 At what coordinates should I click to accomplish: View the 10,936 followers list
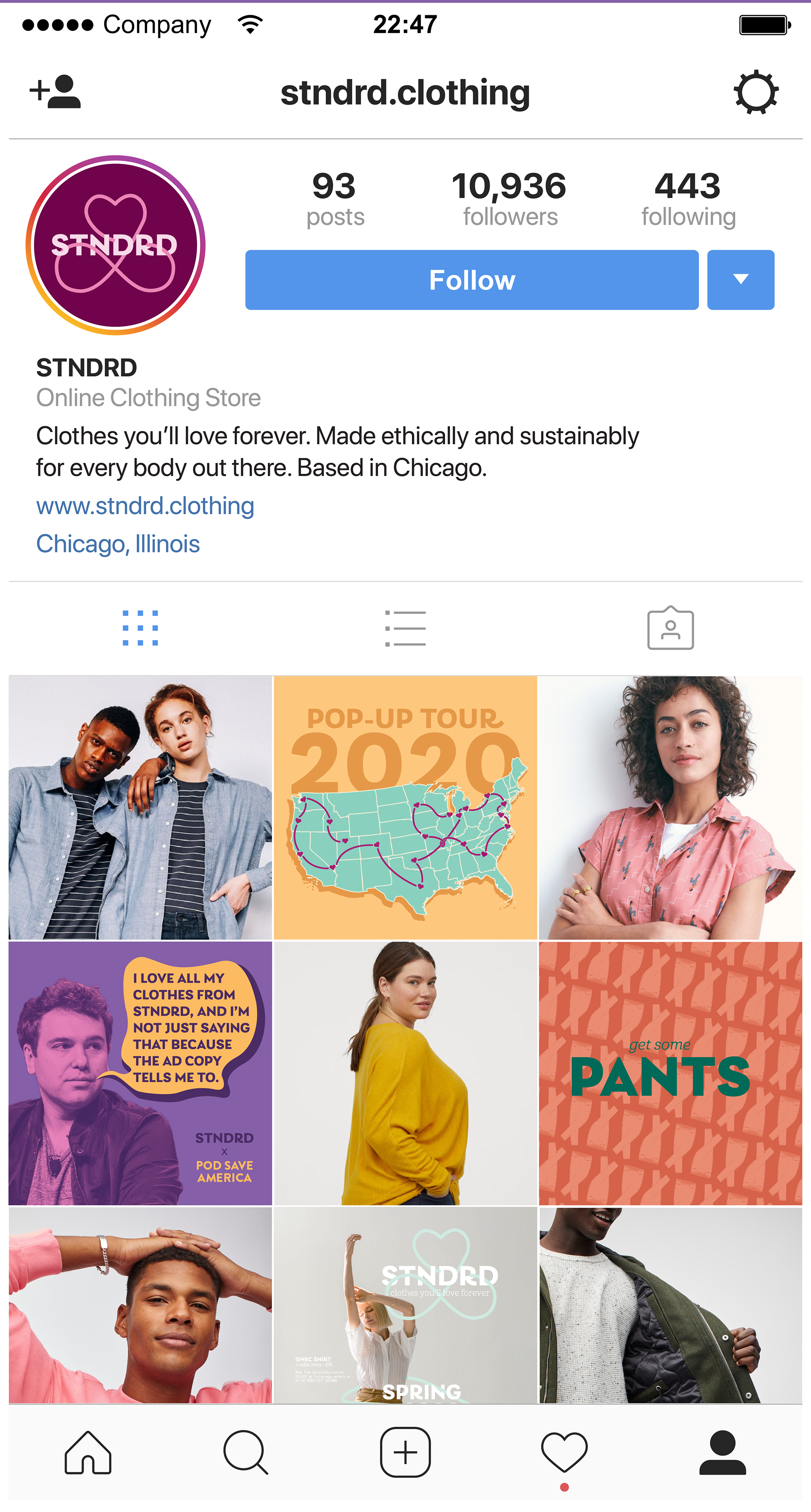[509, 198]
